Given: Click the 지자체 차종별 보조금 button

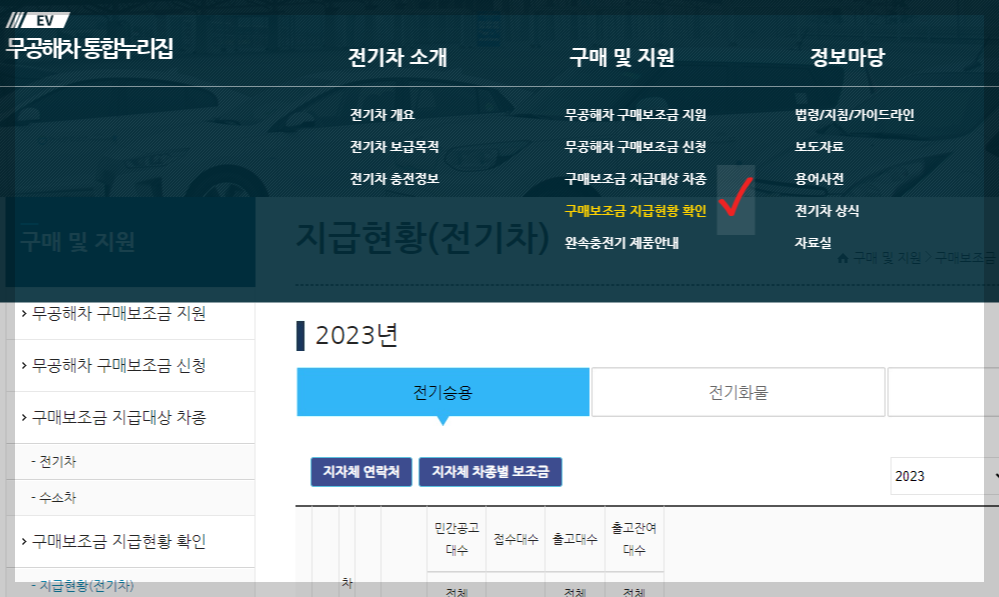Looking at the screenshot, I should (x=491, y=471).
